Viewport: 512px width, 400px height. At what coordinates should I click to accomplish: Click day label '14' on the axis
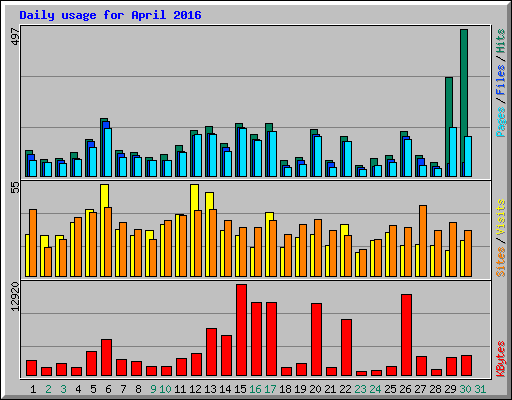[x=225, y=389]
